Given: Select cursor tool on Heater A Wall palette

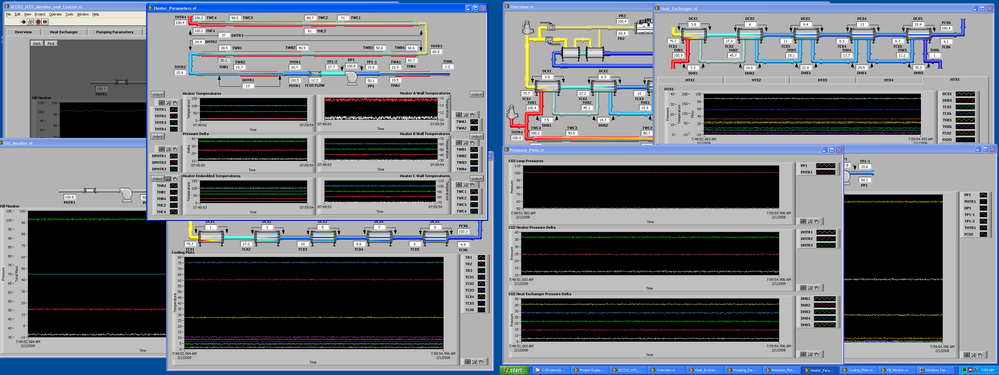Looking at the screenshot, I should 459,115.
